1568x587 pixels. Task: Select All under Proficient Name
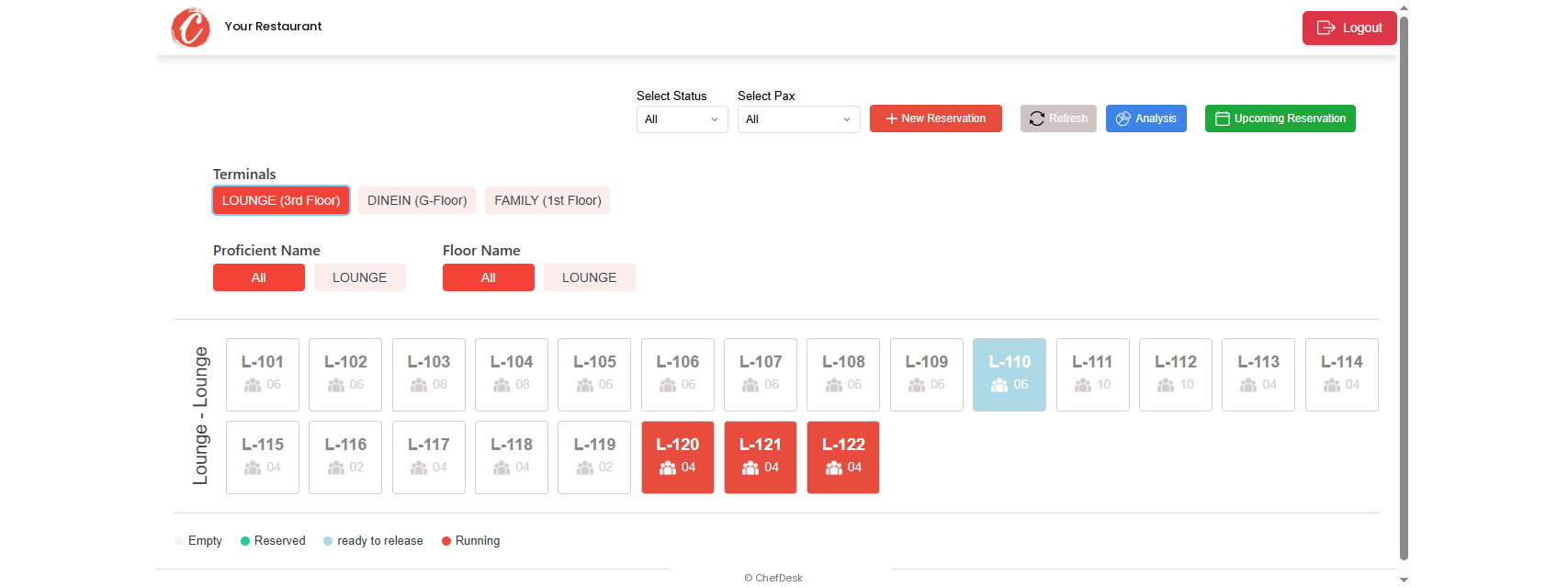coord(259,277)
